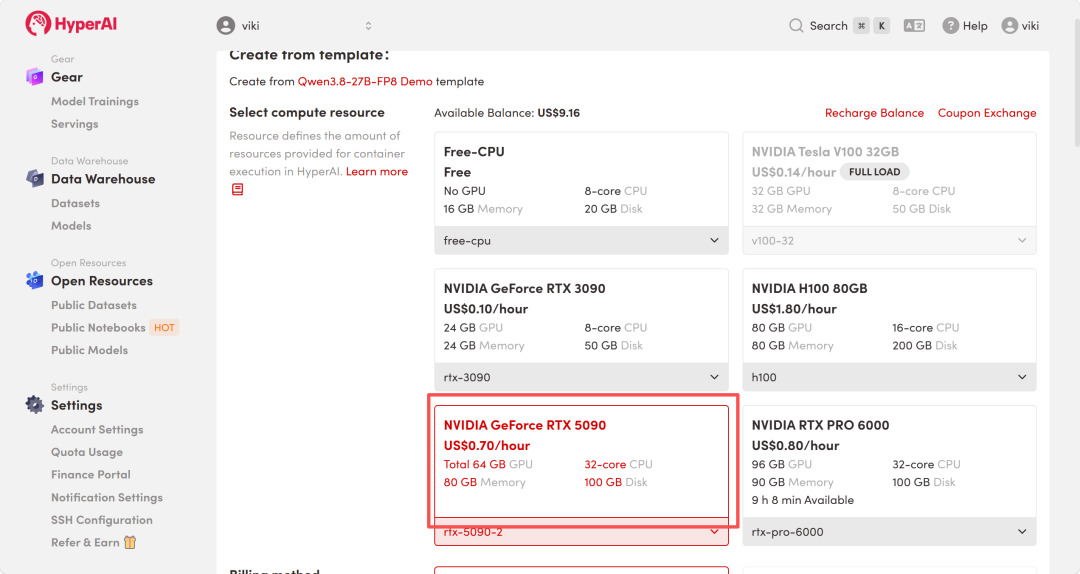Click the gift icon beside Refer & Earn

pos(130,542)
